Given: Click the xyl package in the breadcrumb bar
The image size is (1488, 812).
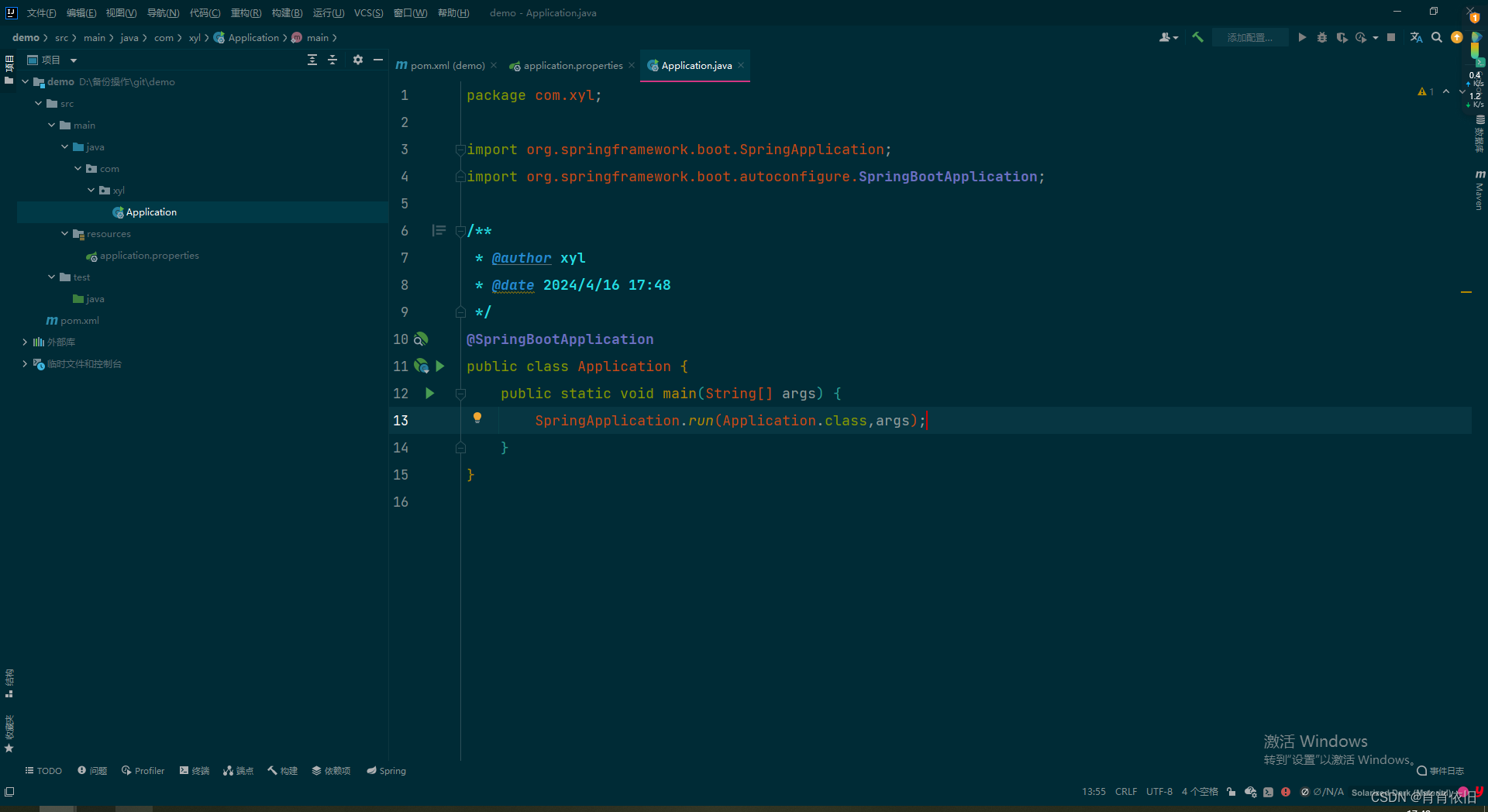Looking at the screenshot, I should click(x=195, y=37).
